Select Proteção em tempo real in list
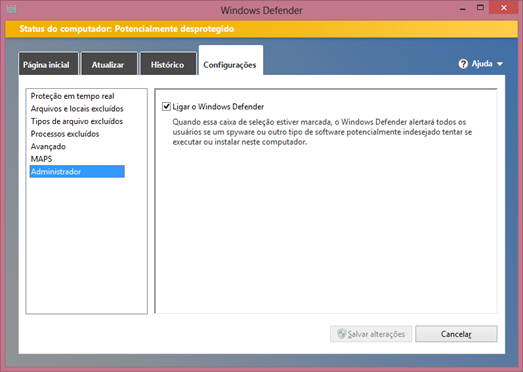Viewport: 523px width, 372px height. 72,96
